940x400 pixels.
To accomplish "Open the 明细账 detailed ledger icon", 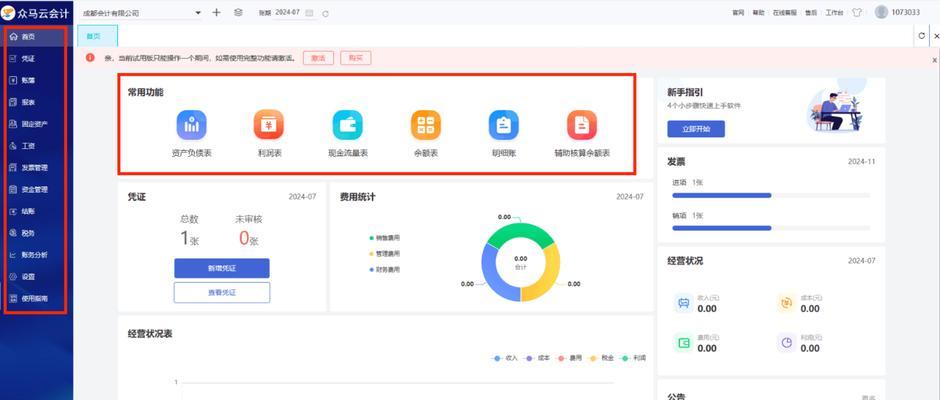I will click(x=504, y=125).
